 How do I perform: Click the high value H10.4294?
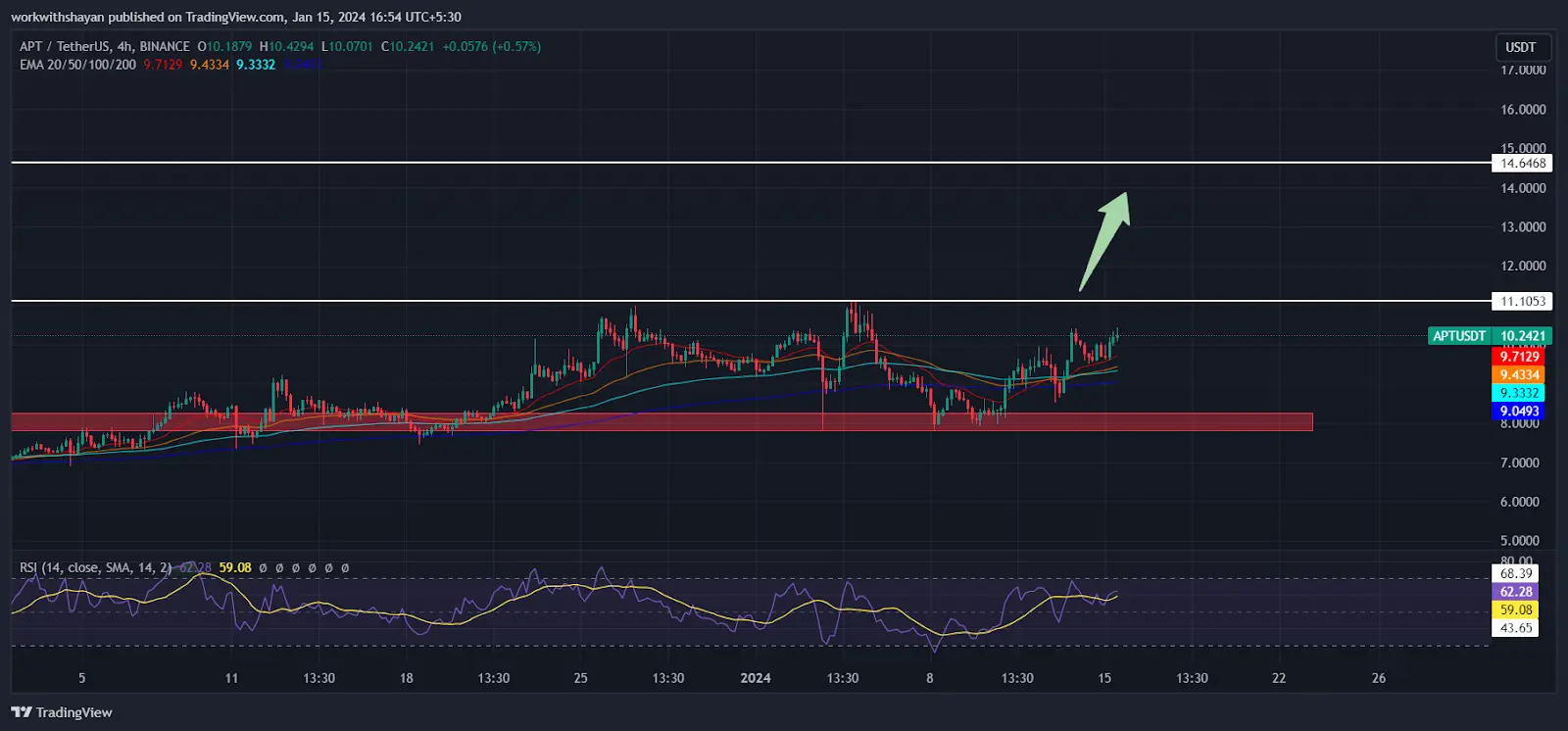coord(286,46)
